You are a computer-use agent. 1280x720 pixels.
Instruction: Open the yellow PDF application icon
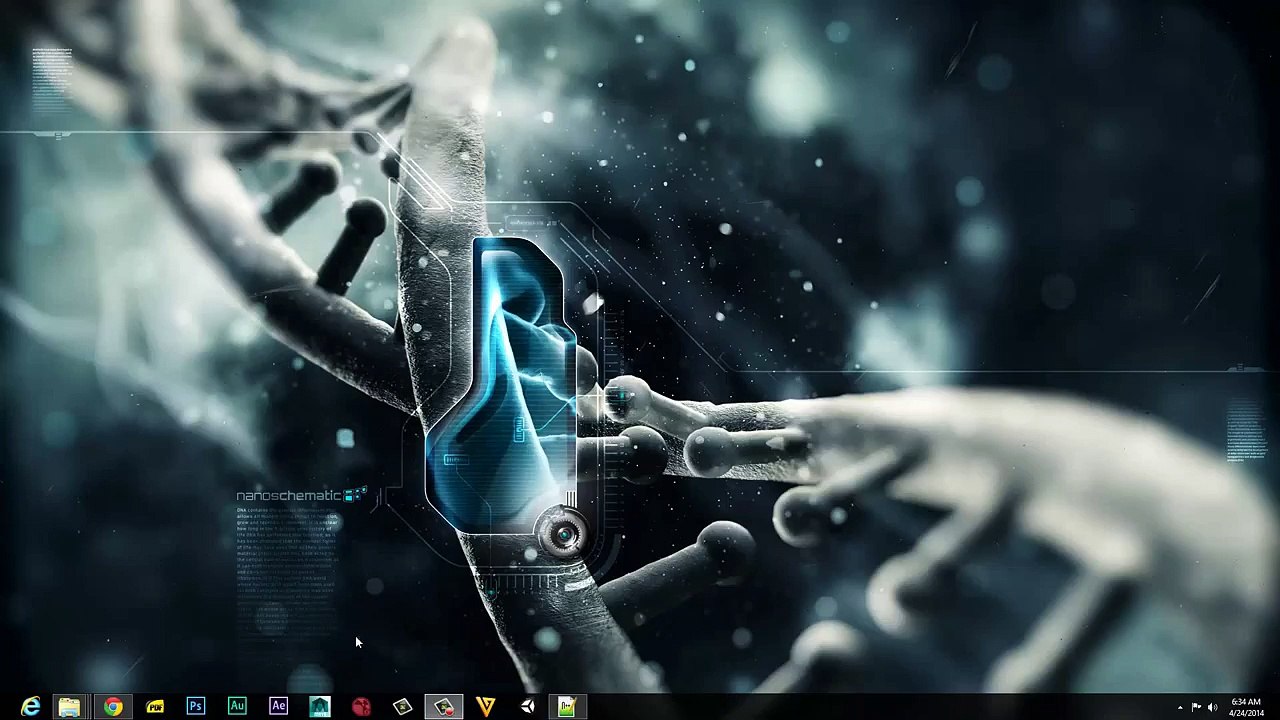pos(155,707)
